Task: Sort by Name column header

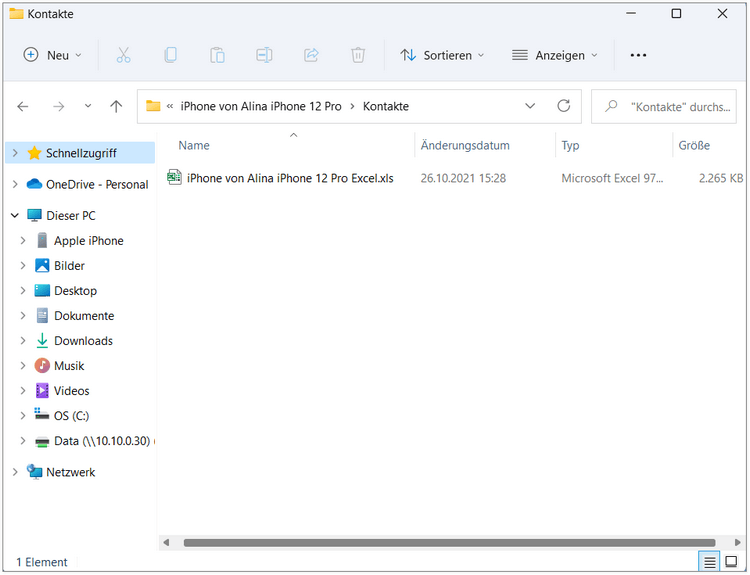Action: coord(194,145)
